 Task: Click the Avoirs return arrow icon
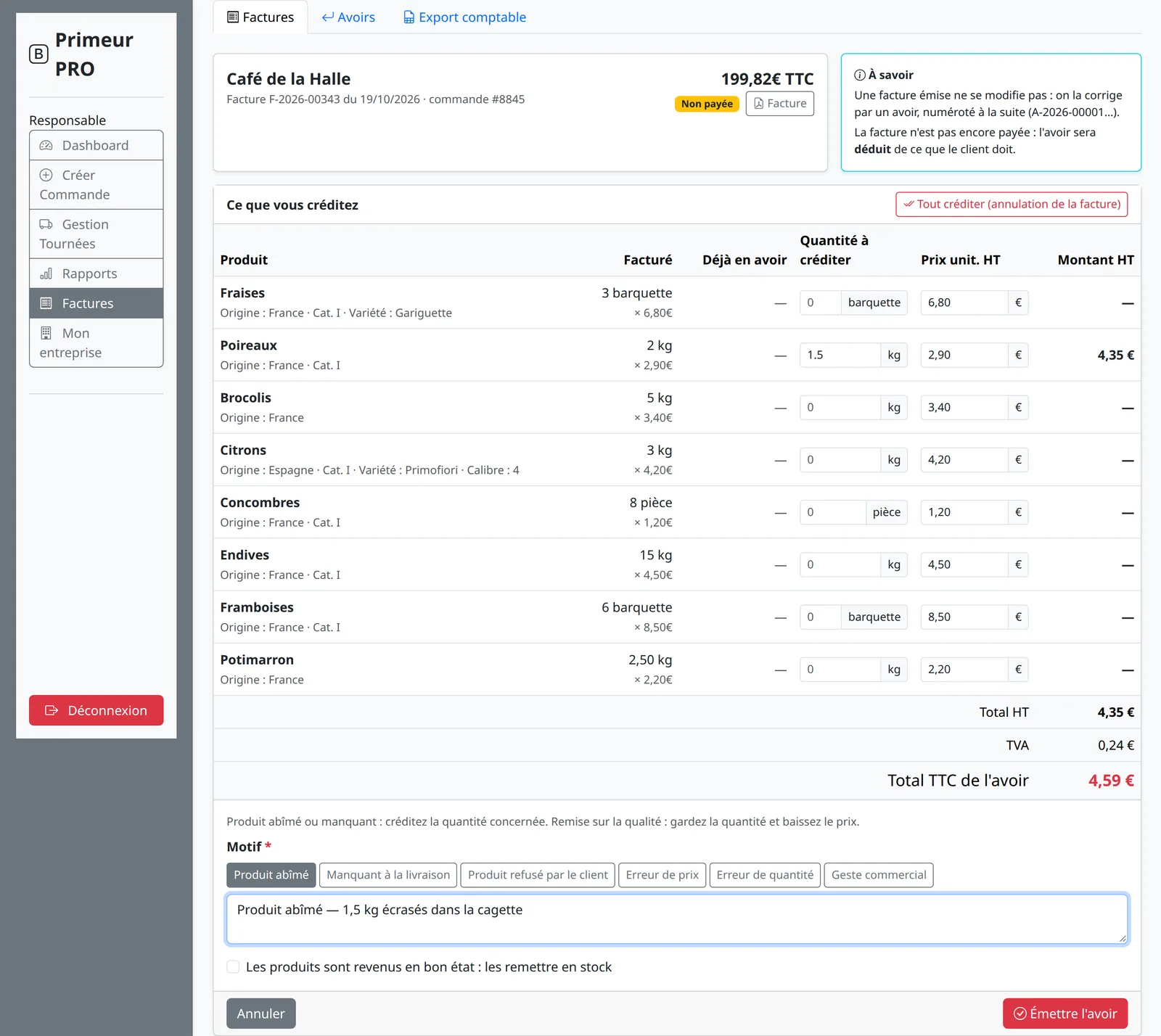click(328, 17)
